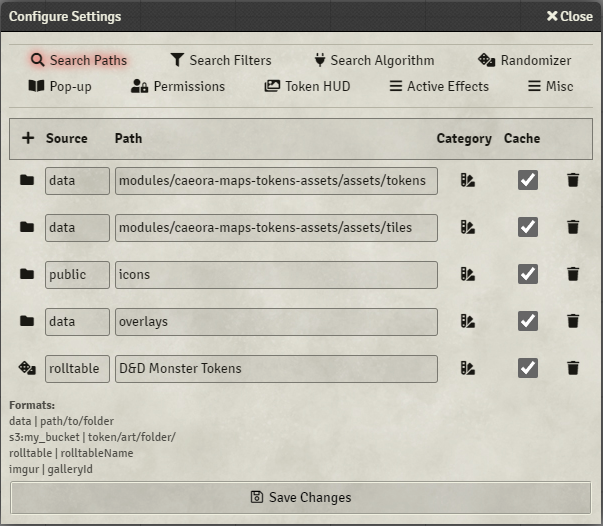
Task: Toggle Cache for the assets/tokens path
Action: (x=528, y=180)
